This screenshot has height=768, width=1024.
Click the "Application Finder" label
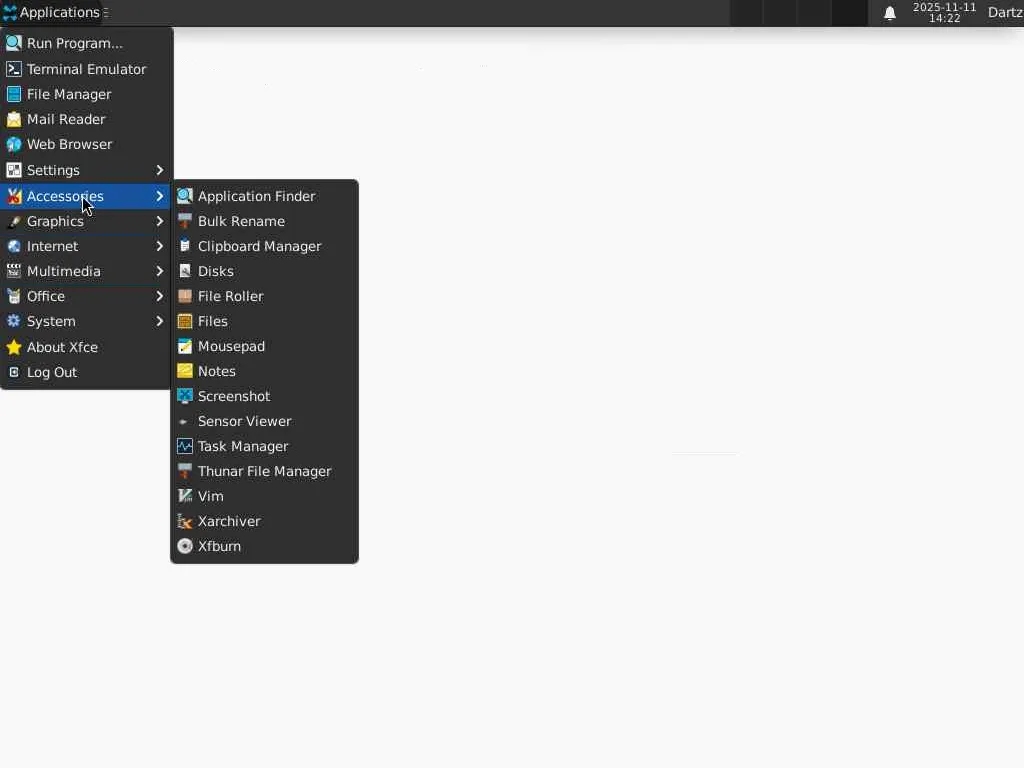256,196
